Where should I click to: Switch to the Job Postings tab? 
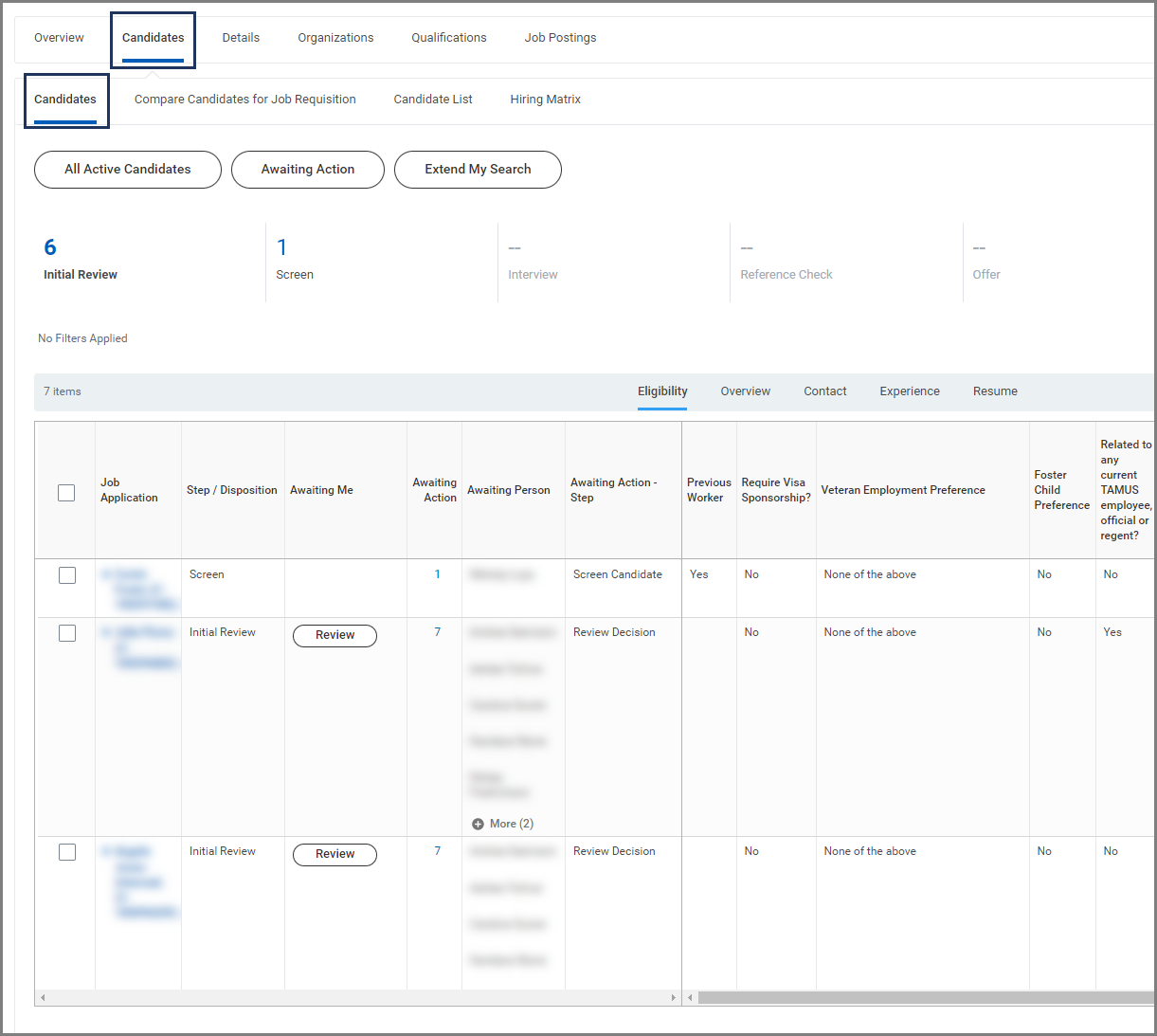560,38
